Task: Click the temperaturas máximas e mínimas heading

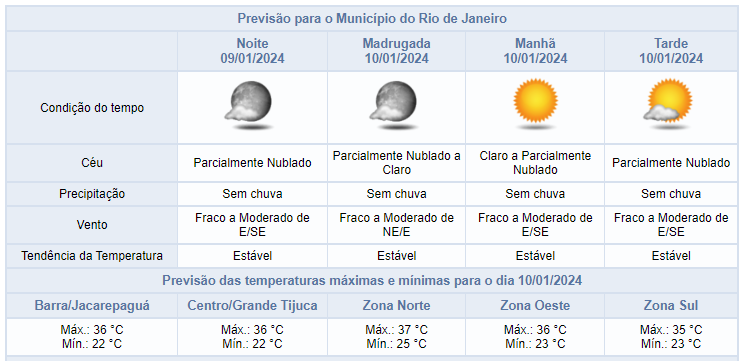Action: click(x=372, y=280)
